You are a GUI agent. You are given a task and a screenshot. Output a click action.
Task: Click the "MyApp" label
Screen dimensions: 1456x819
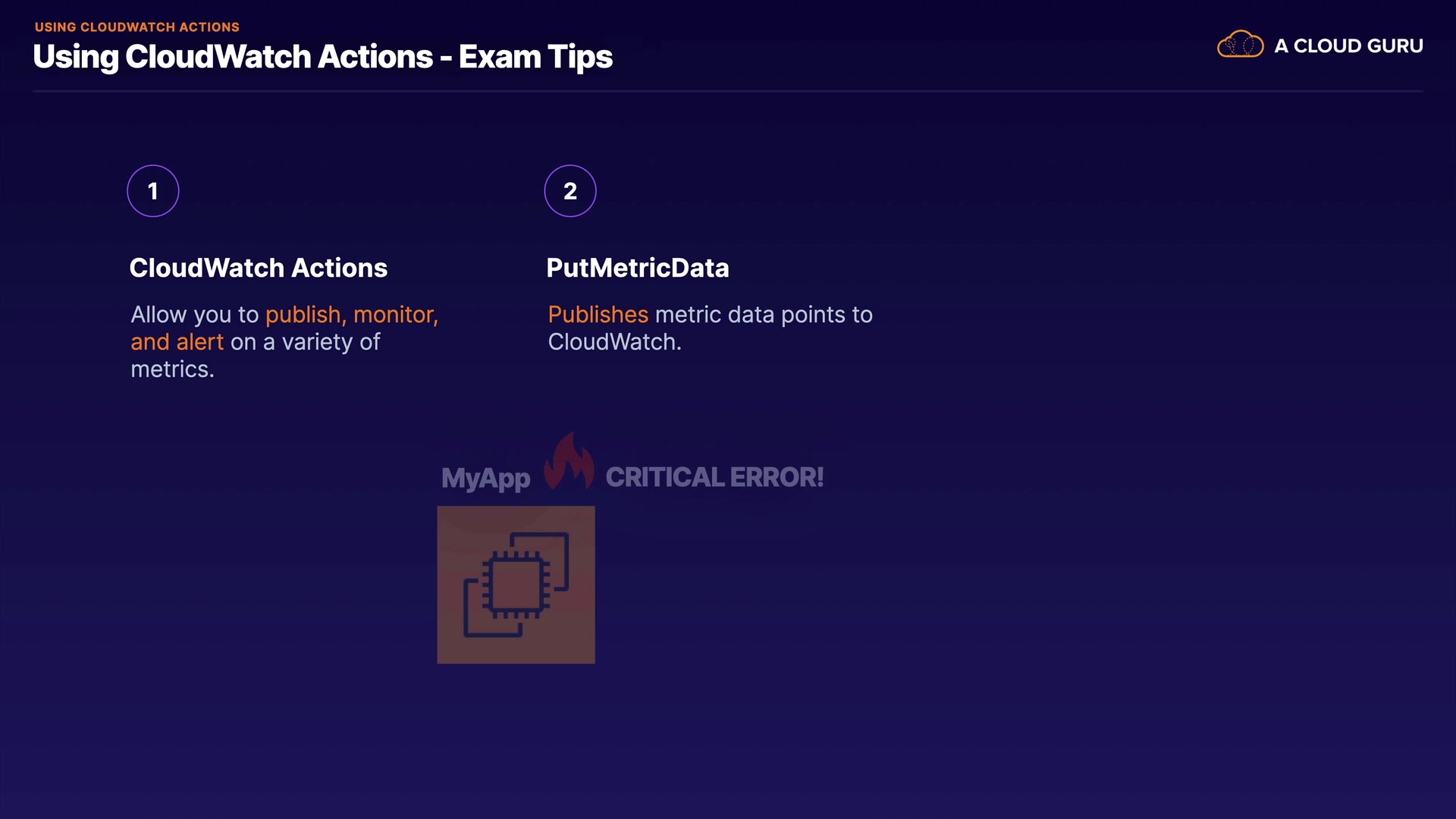(485, 479)
